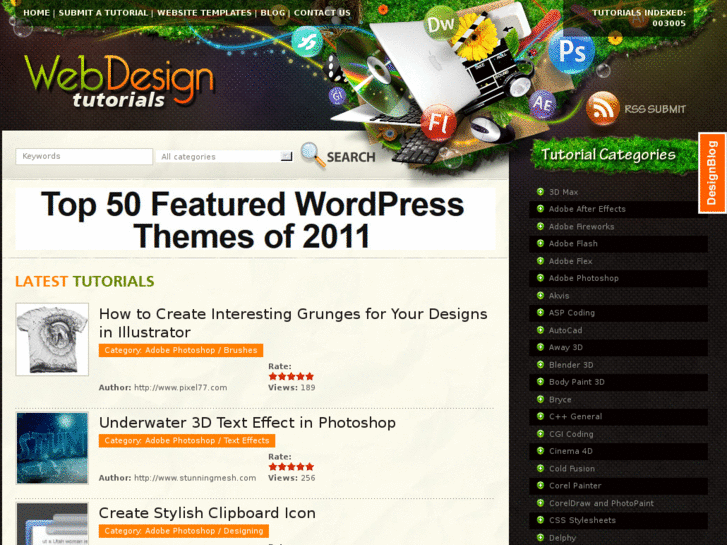The height and width of the screenshot is (545, 727).
Task: Open the Delphy category
Action: [562, 538]
